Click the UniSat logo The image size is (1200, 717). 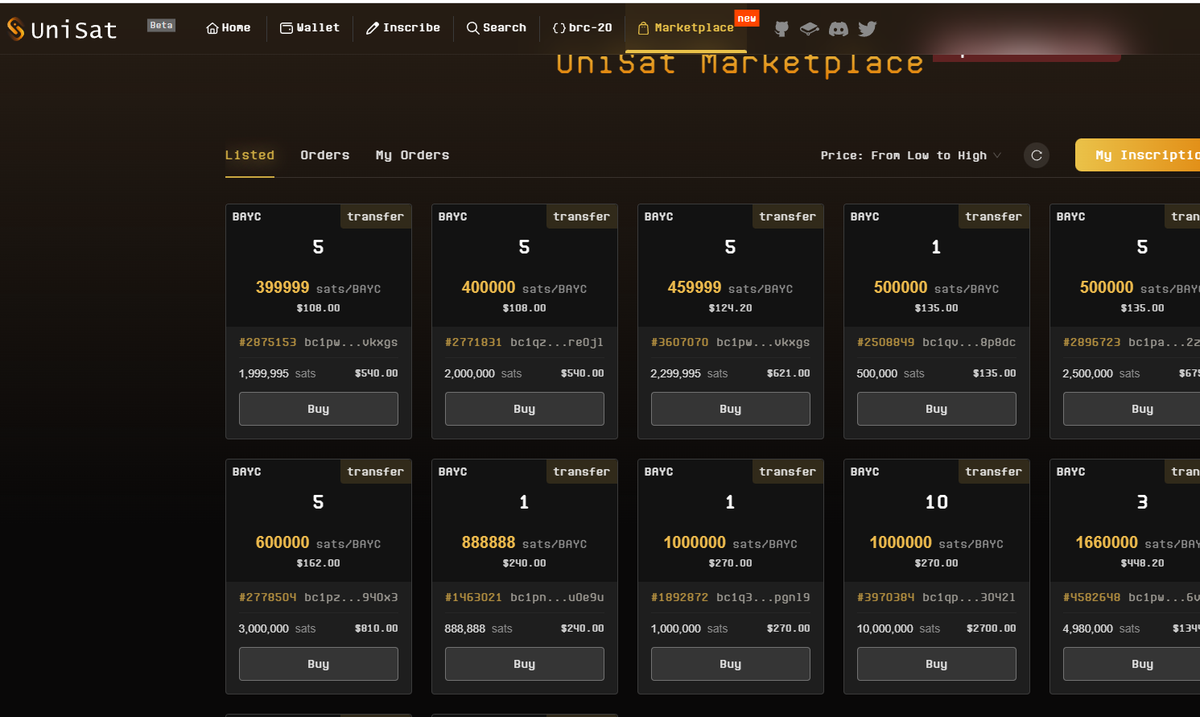tap(61, 29)
